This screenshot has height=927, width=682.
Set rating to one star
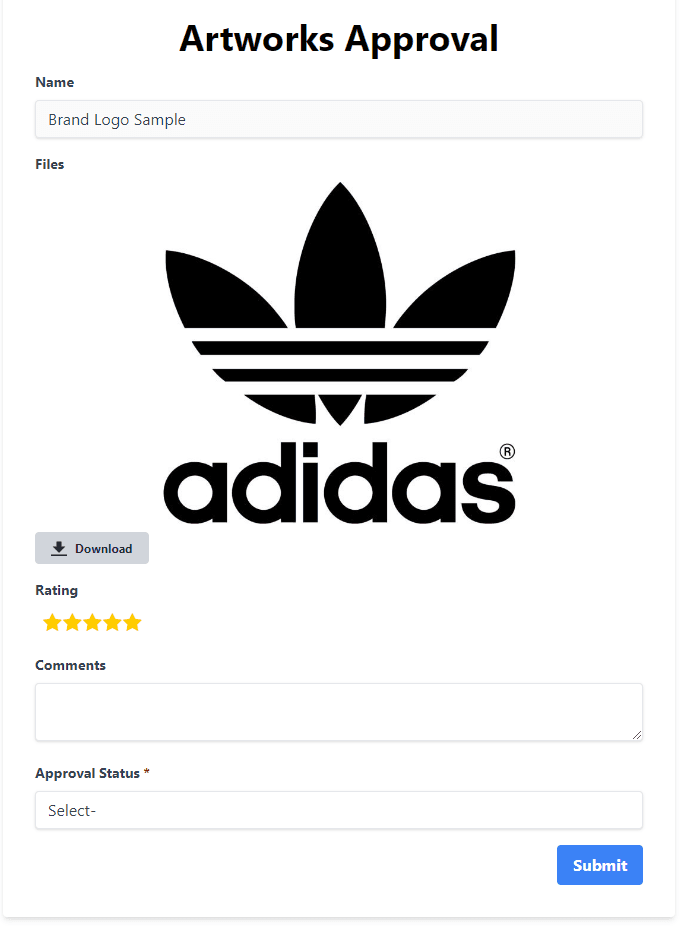[x=53, y=623]
